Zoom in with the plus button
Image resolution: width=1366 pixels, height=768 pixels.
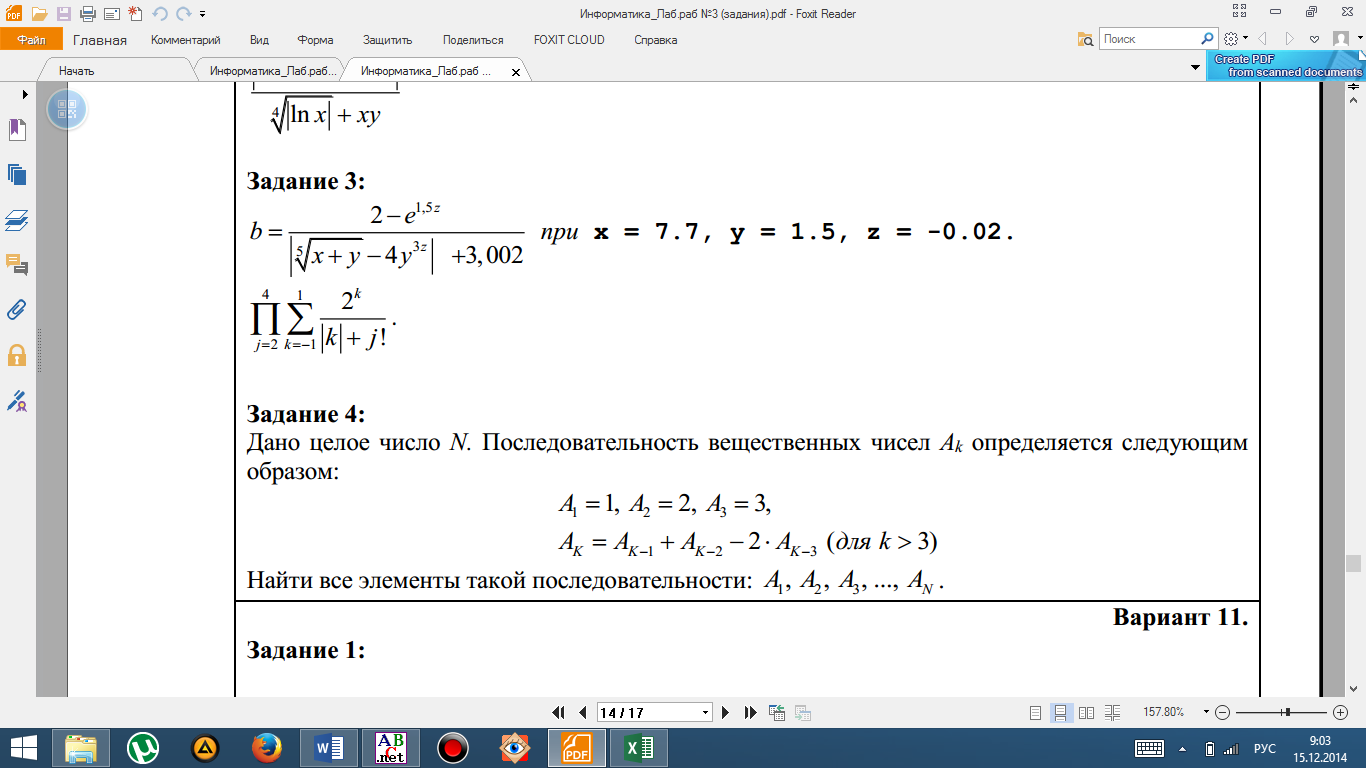1342,712
